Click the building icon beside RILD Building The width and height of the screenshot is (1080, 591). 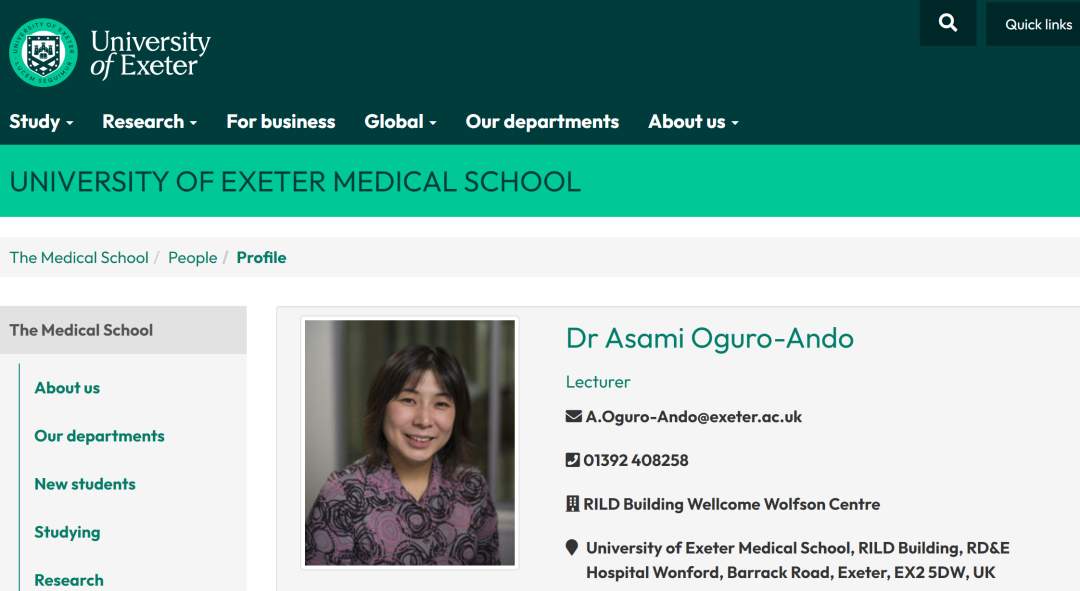click(x=573, y=504)
